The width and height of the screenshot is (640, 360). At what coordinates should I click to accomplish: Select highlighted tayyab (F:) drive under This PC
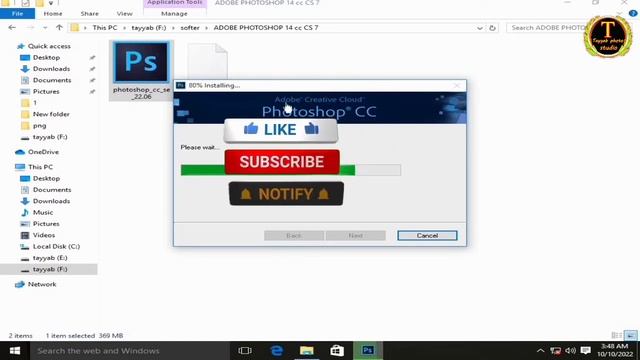pos(49,269)
